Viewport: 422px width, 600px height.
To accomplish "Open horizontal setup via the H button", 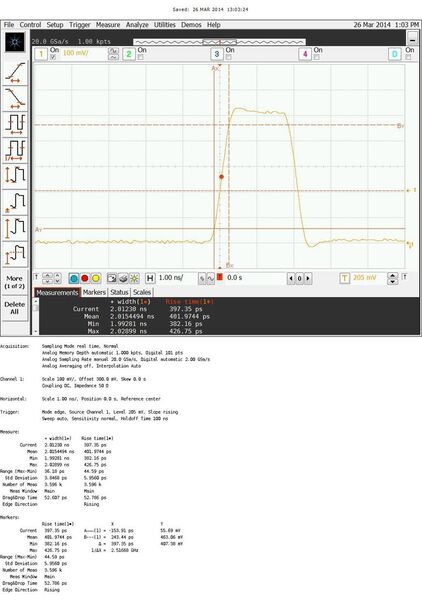I will point(150,278).
